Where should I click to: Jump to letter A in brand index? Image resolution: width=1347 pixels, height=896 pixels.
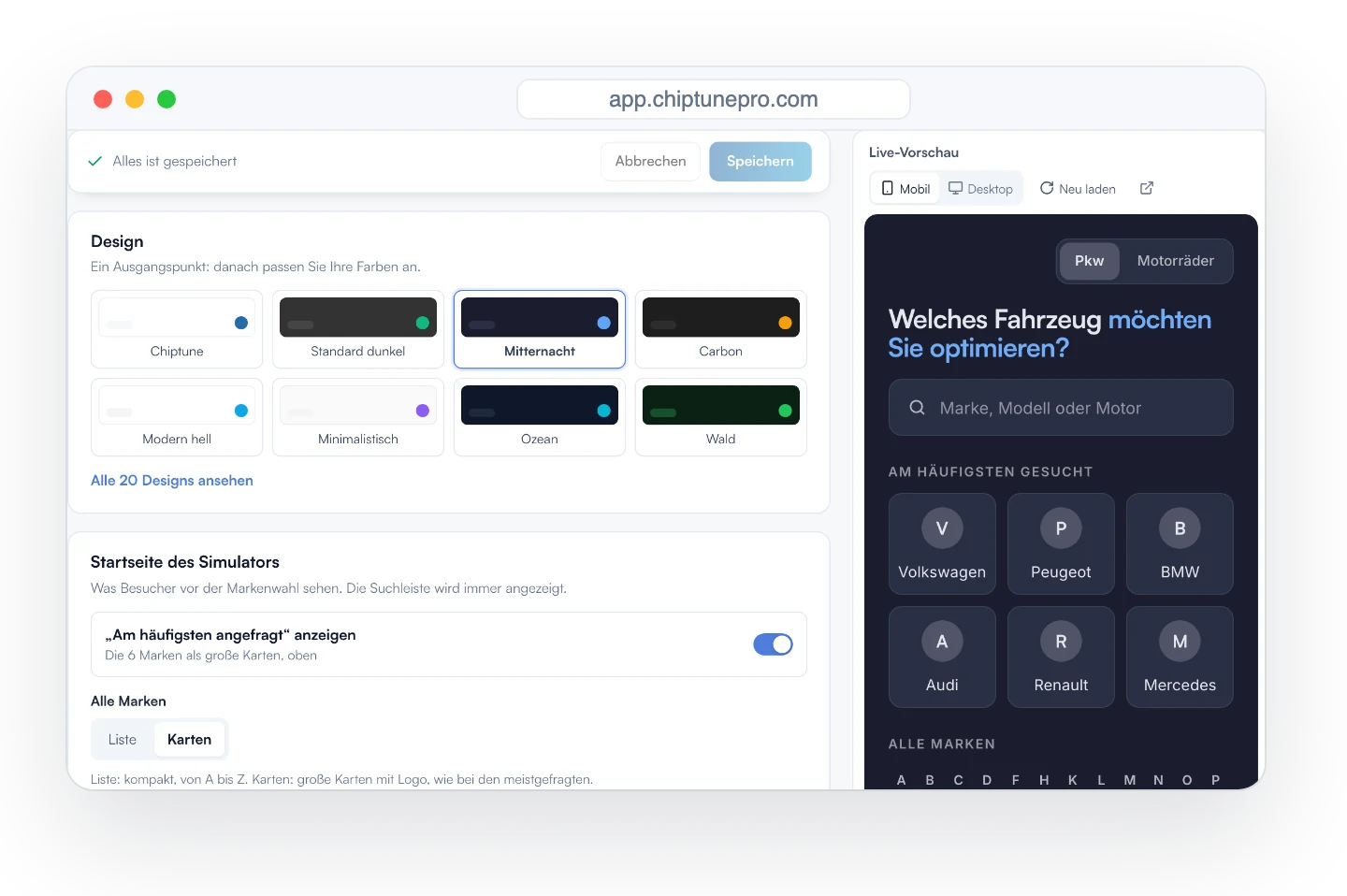[902, 780]
